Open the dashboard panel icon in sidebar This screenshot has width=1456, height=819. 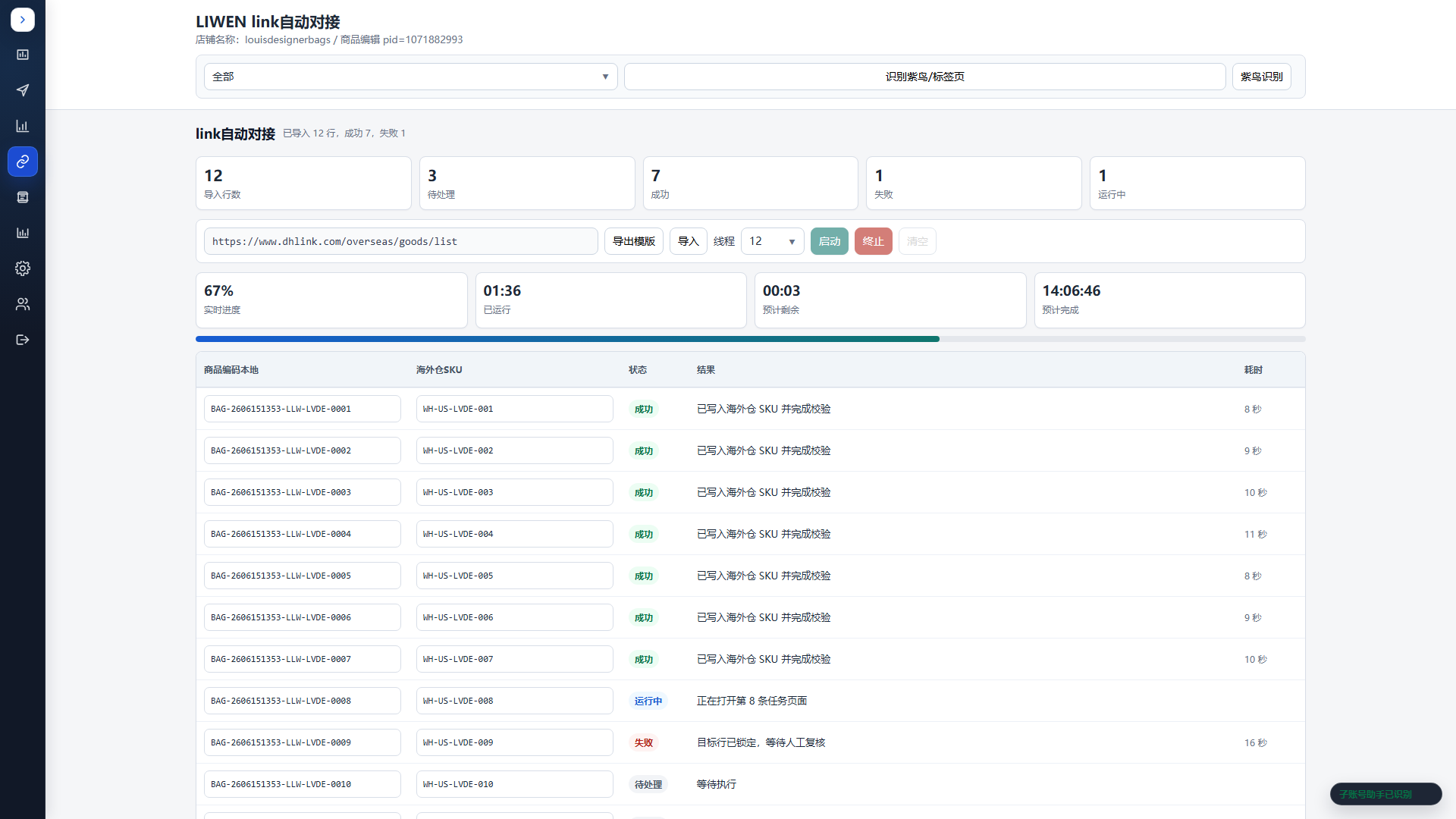[23, 55]
